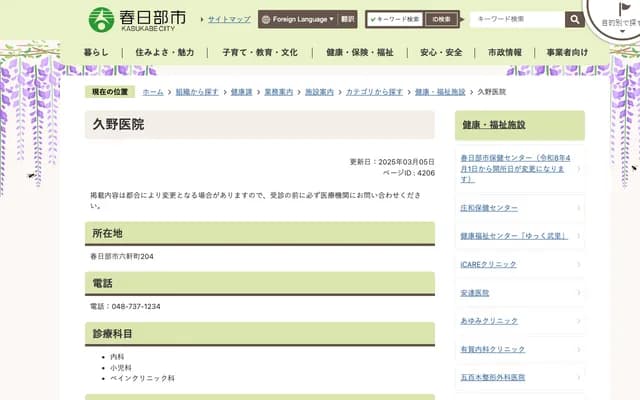
Task: Click the magnifier search button
Action: (x=575, y=19)
